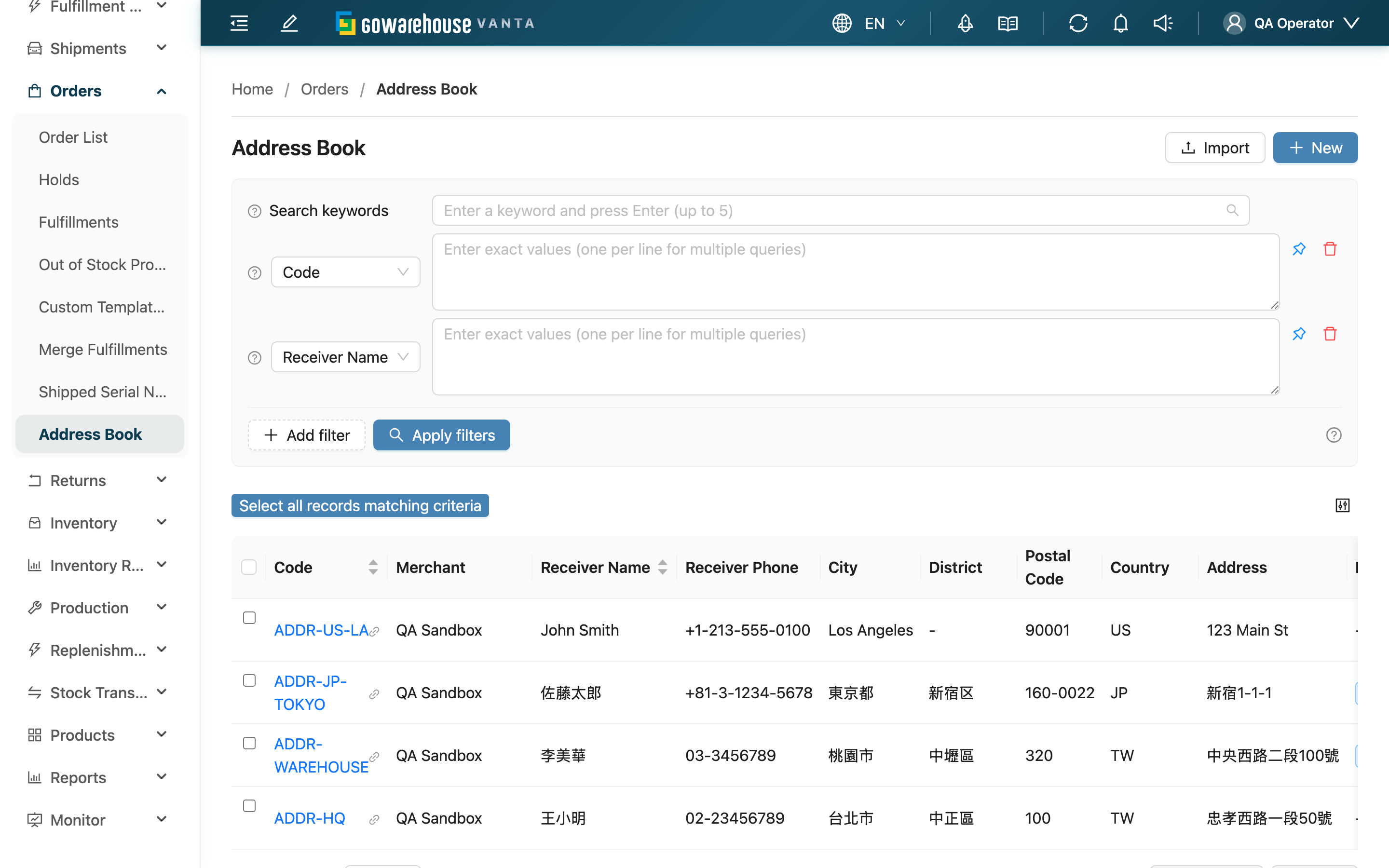Open the Receiver Name filter field dropdown

345,357
